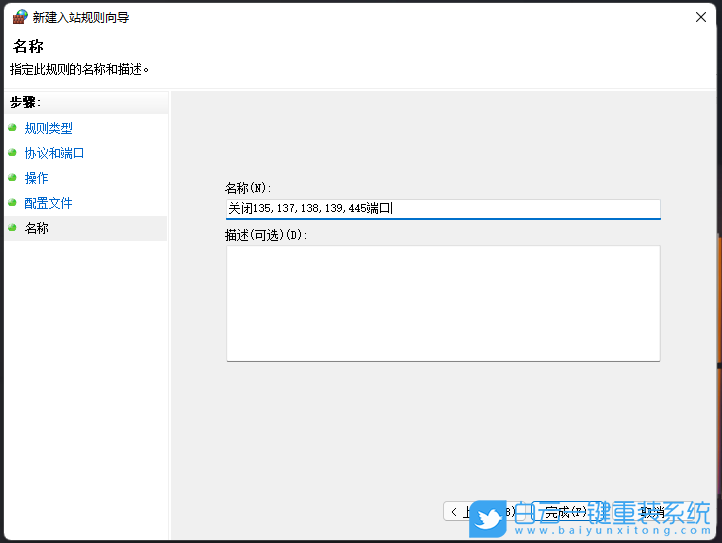Select the 操作 step link

pos(36,178)
